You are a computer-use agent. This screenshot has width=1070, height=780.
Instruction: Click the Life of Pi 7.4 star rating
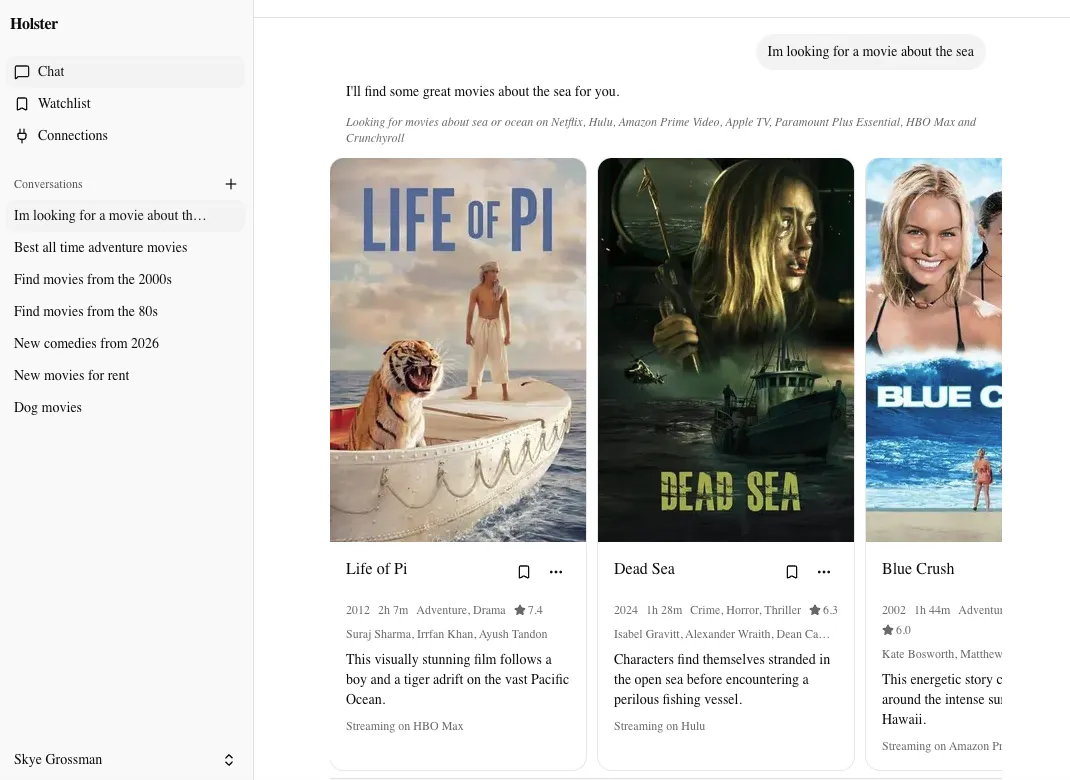[528, 611]
